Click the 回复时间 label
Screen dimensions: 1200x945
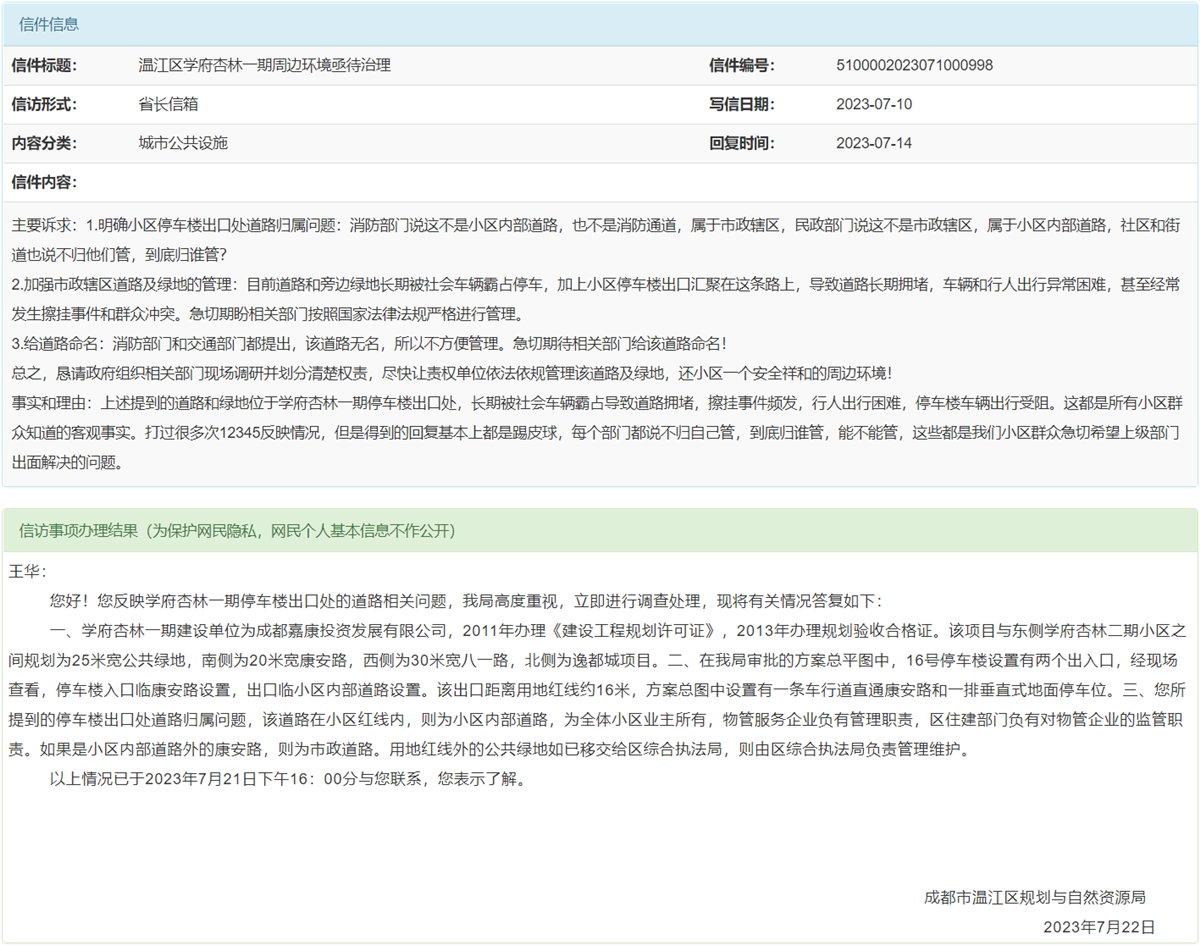pyautogui.click(x=742, y=143)
